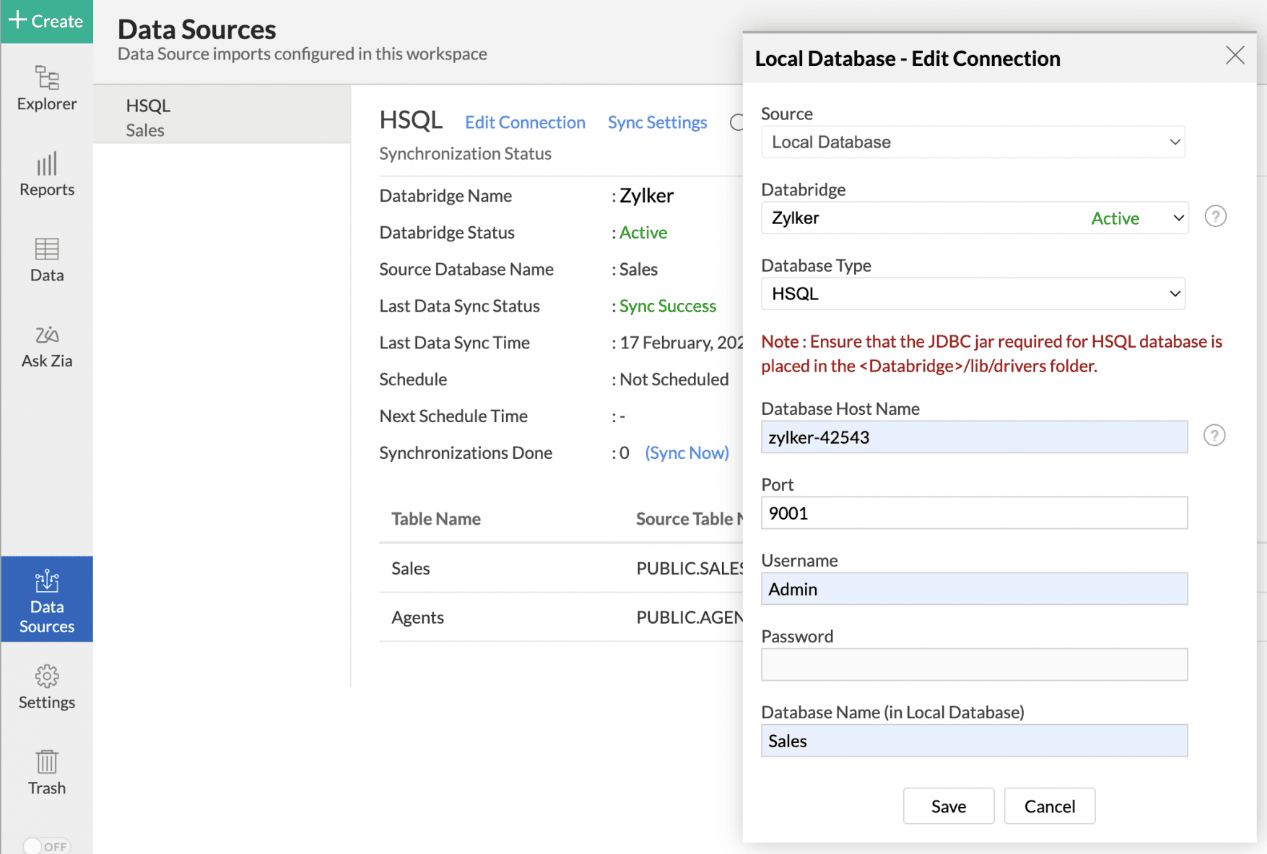This screenshot has width=1267, height=854.
Task: Click the Sync Now link
Action: [687, 453]
